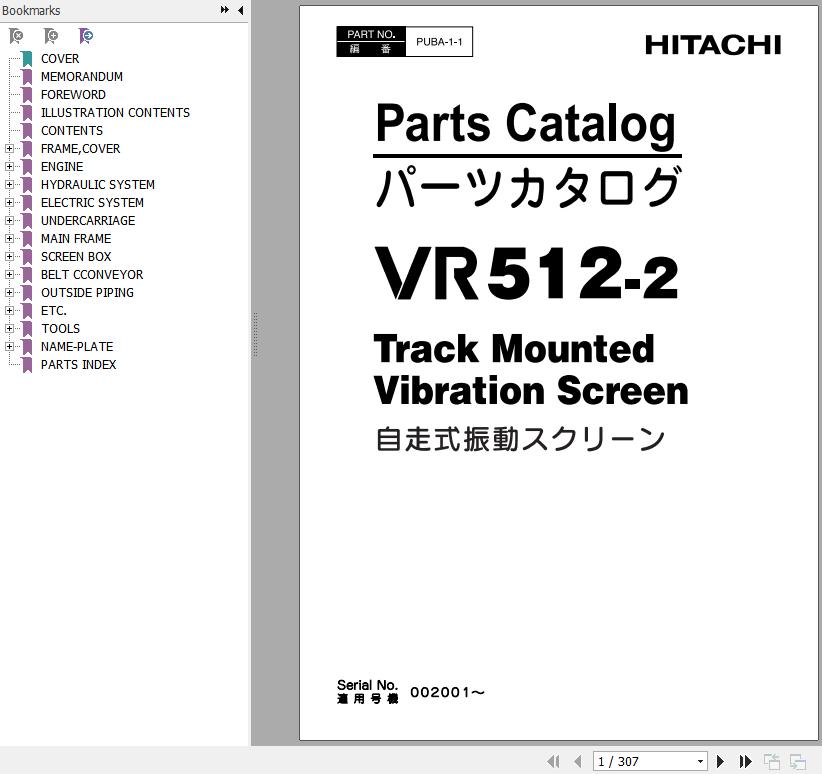The width and height of the screenshot is (822, 774).
Task: Expand the NAME-PLATE bookmark node
Action: click(9, 347)
